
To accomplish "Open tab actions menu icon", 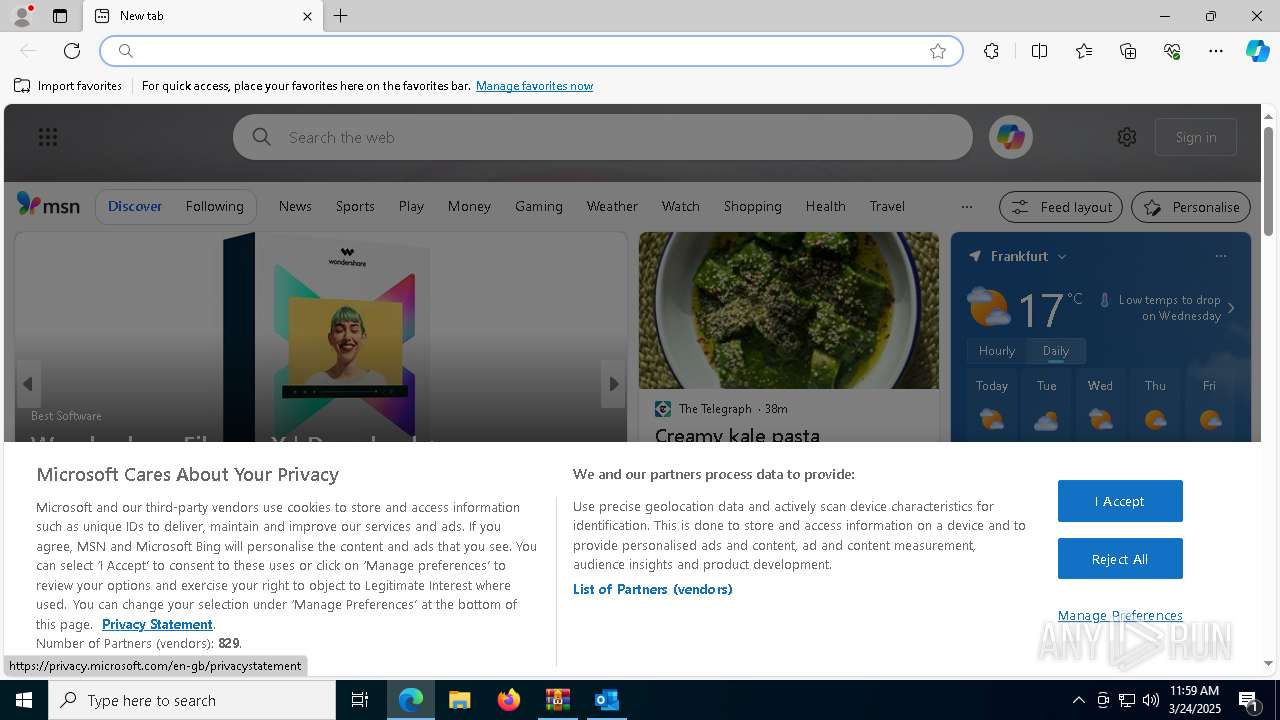I will click(x=60, y=16).
